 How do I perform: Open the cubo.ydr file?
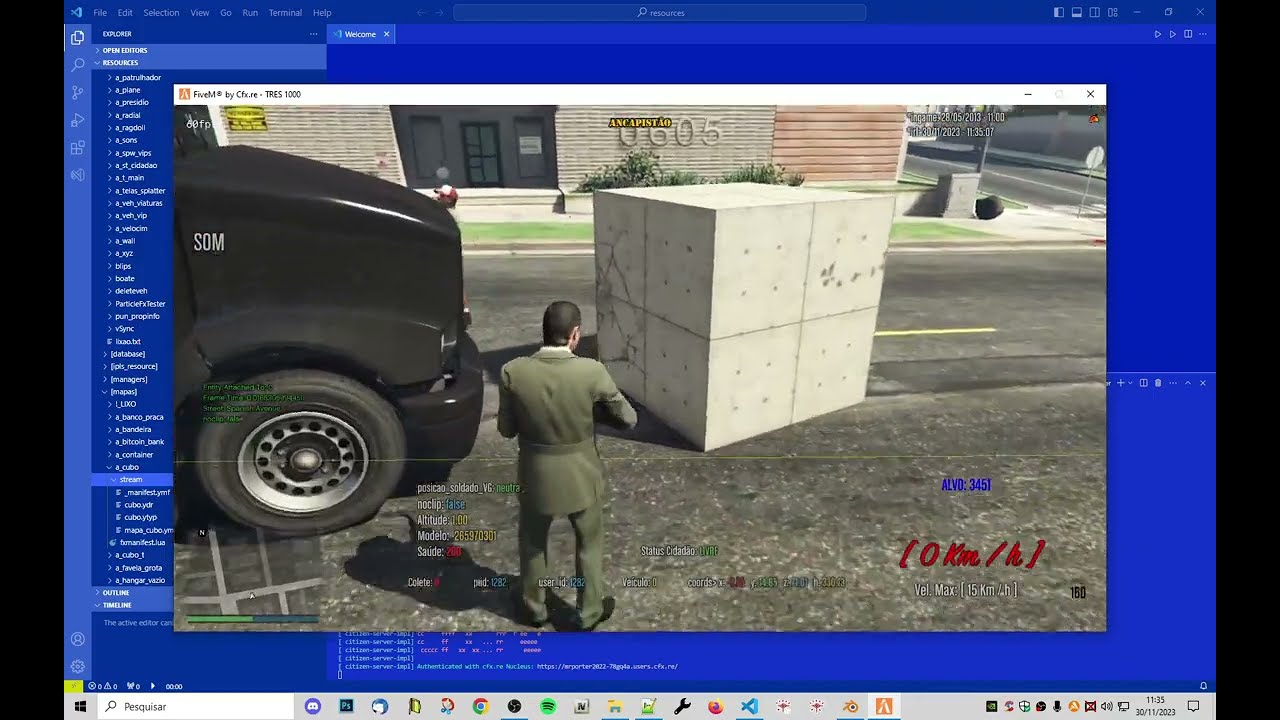133,505
